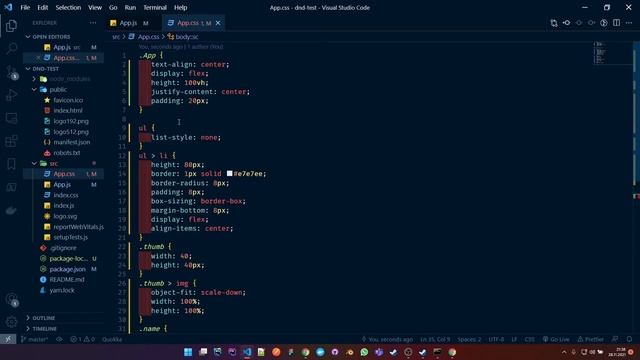Open Windows Start menu on taskbar
Image resolution: width=640 pixels, height=360 pixels.
click(x=188, y=352)
